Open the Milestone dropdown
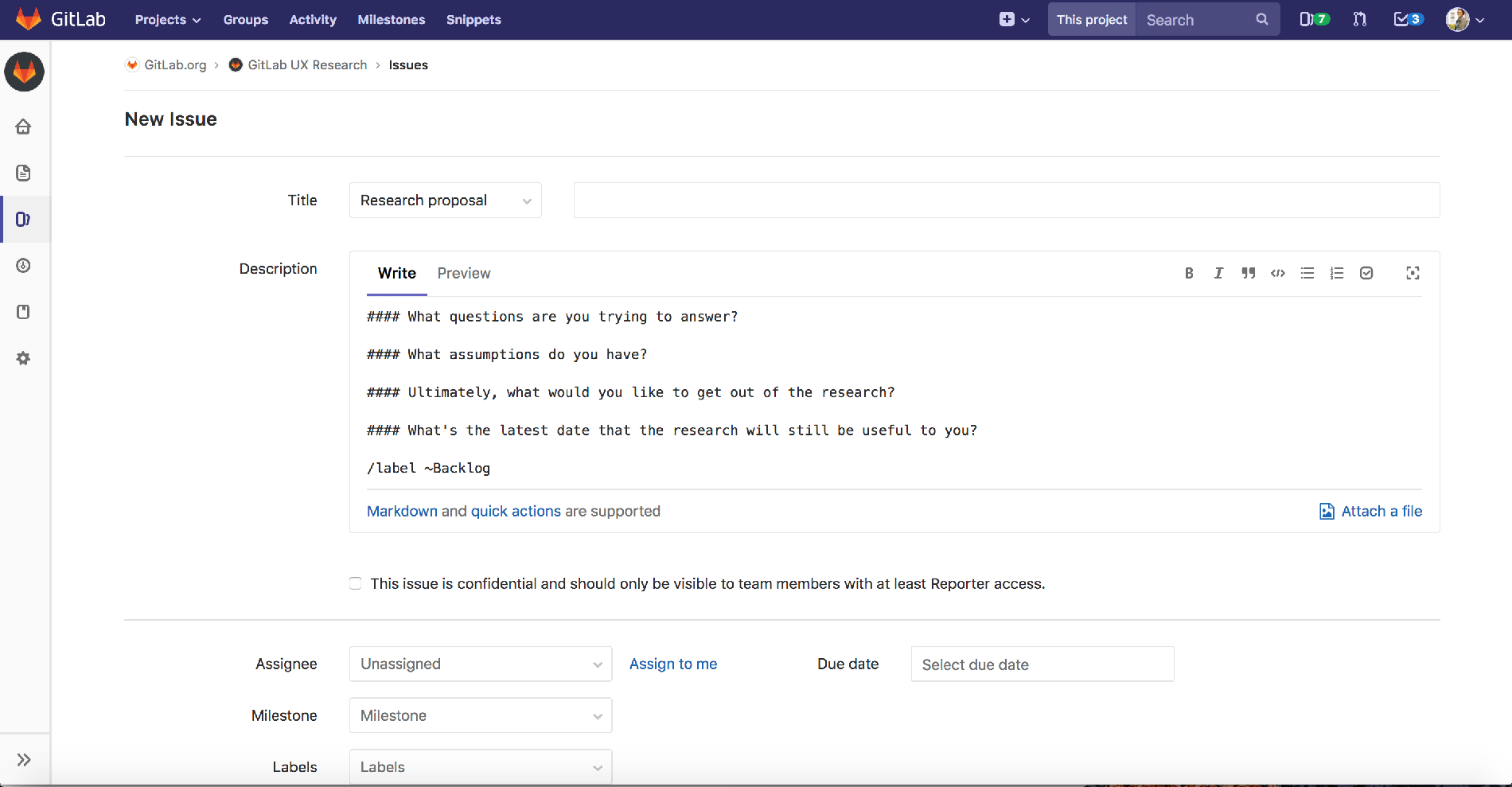 click(480, 715)
